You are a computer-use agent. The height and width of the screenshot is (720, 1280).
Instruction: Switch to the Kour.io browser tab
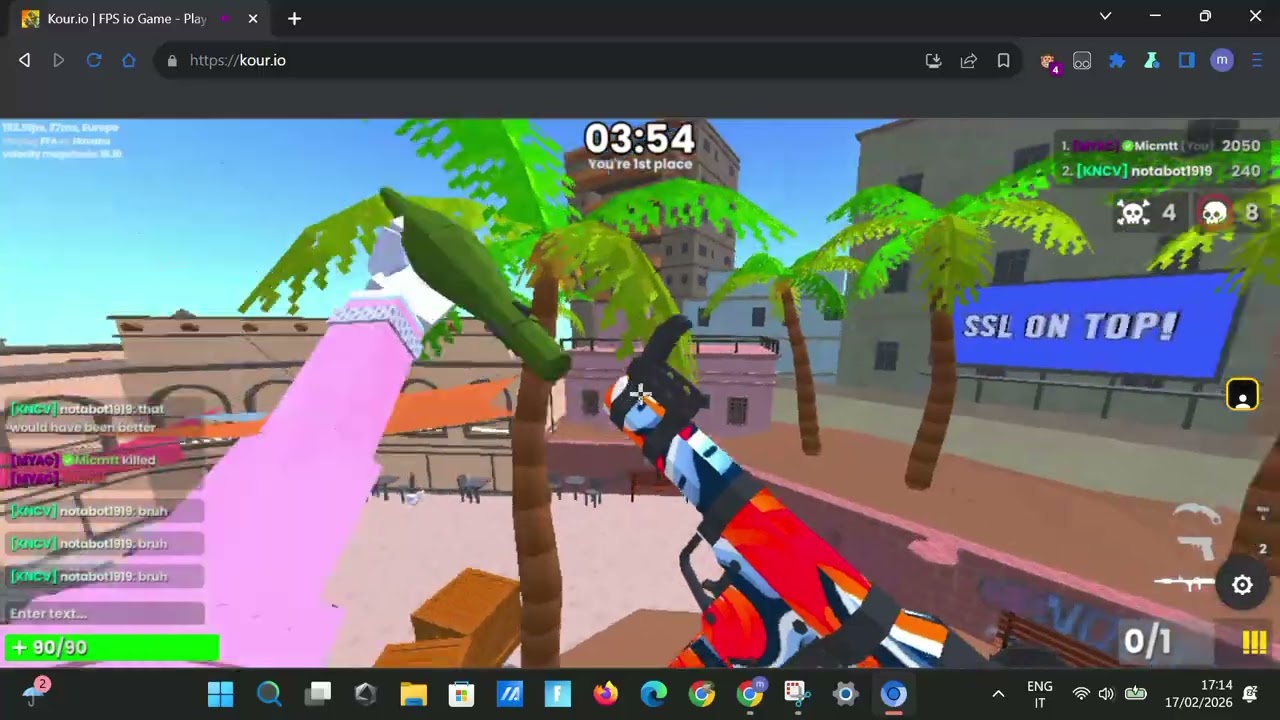click(127, 19)
